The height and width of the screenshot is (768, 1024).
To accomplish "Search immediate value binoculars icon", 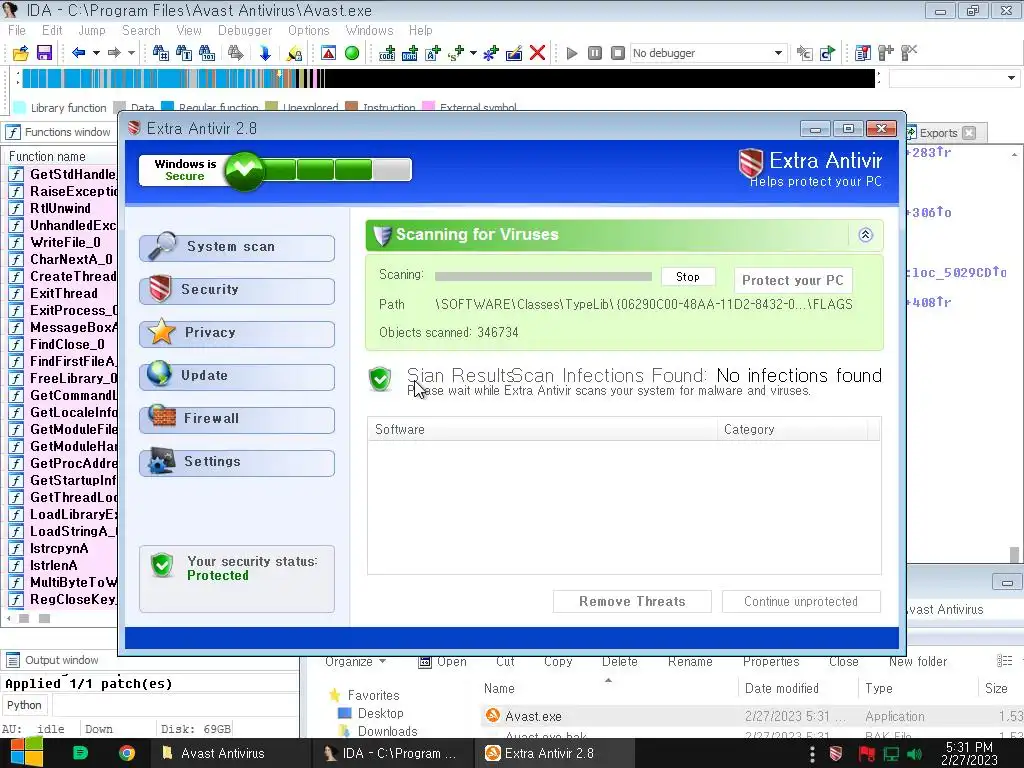I will pos(160,53).
